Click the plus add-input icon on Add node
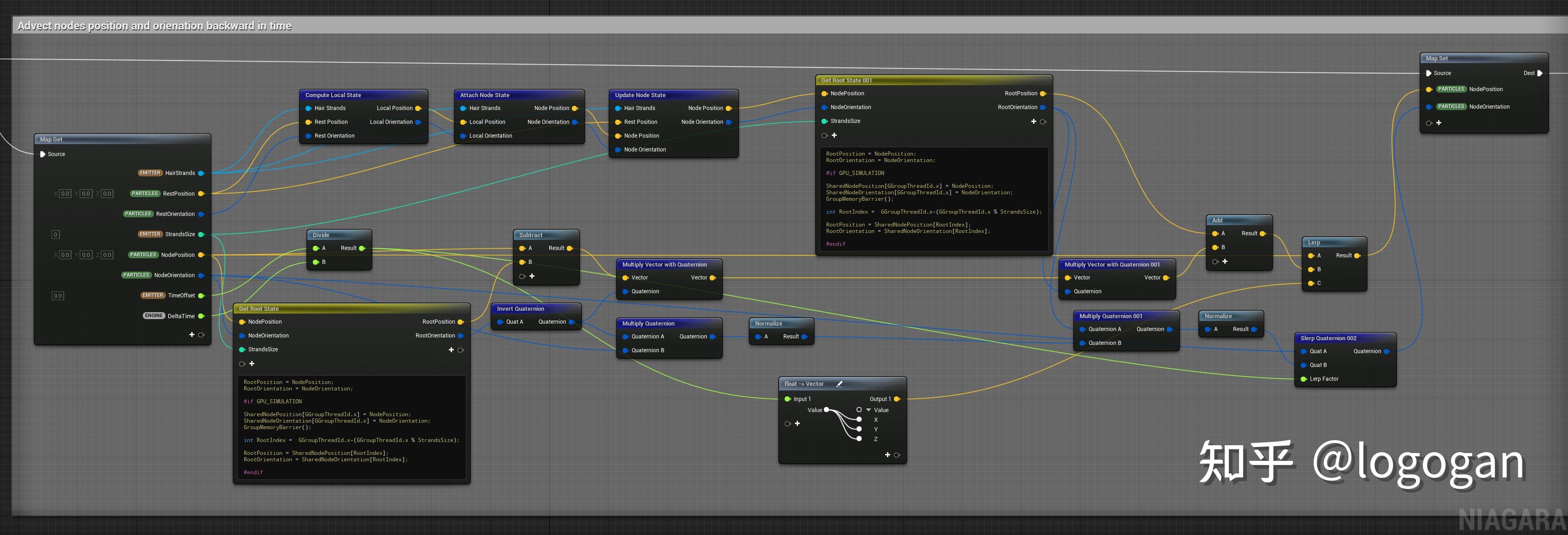1568x535 pixels. (1225, 262)
